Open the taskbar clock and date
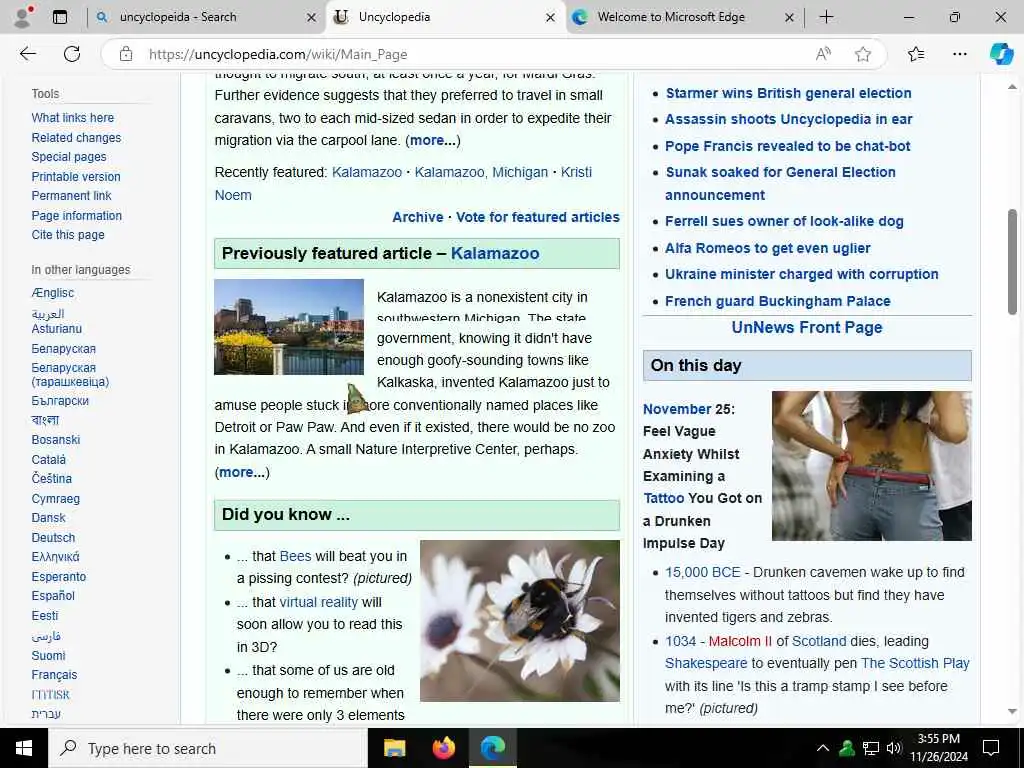 pos(938,748)
